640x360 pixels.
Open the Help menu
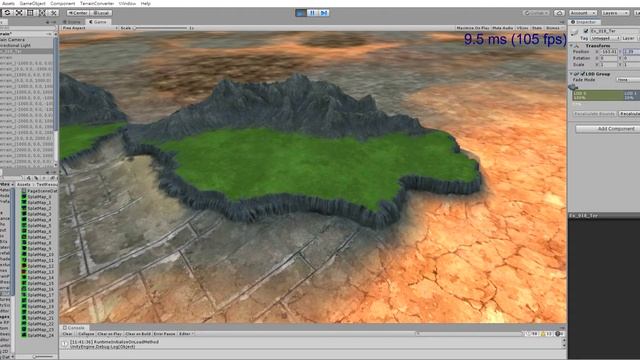[x=146, y=3]
